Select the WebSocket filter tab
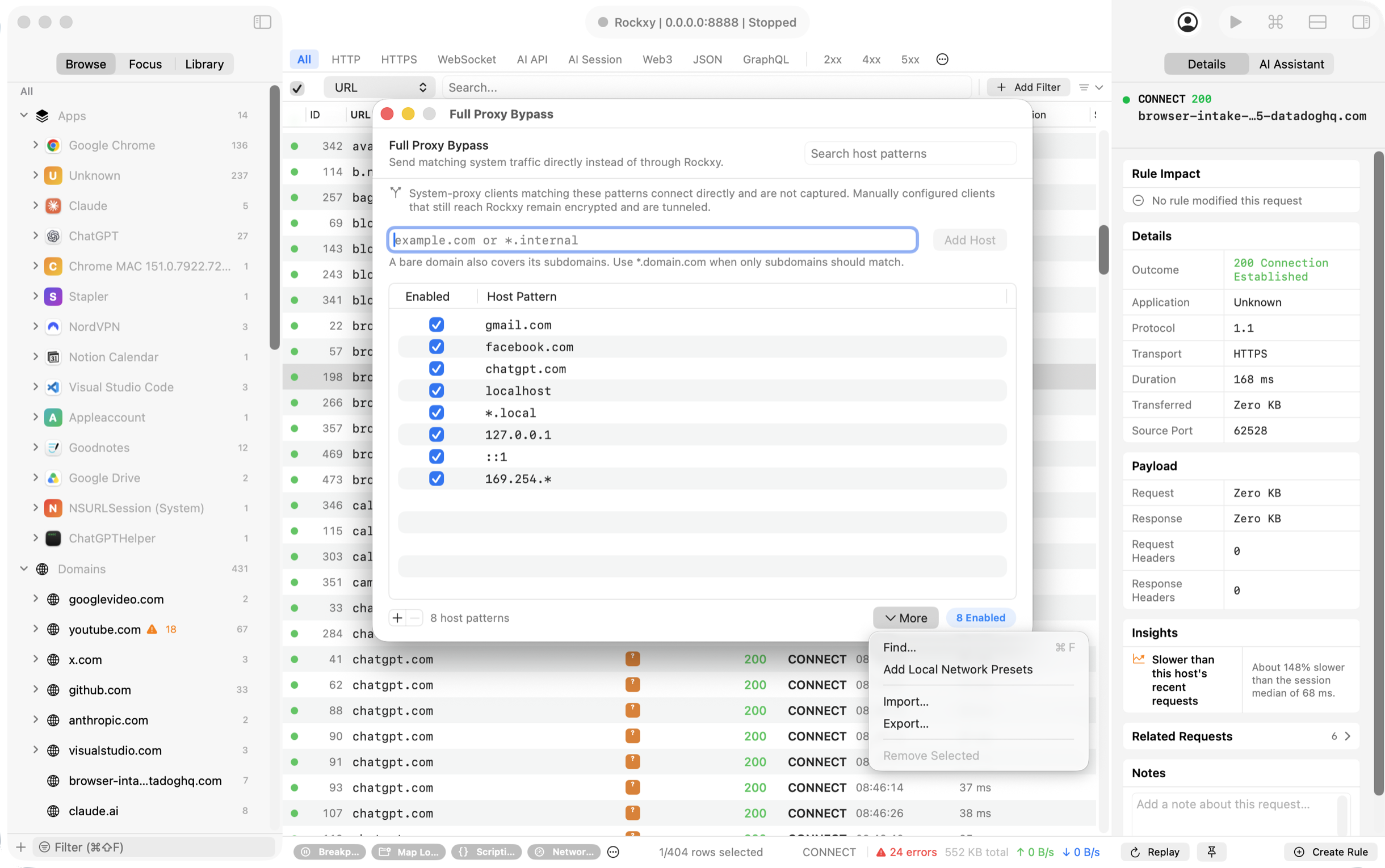Viewport: 1385px width, 868px height. tap(466, 59)
